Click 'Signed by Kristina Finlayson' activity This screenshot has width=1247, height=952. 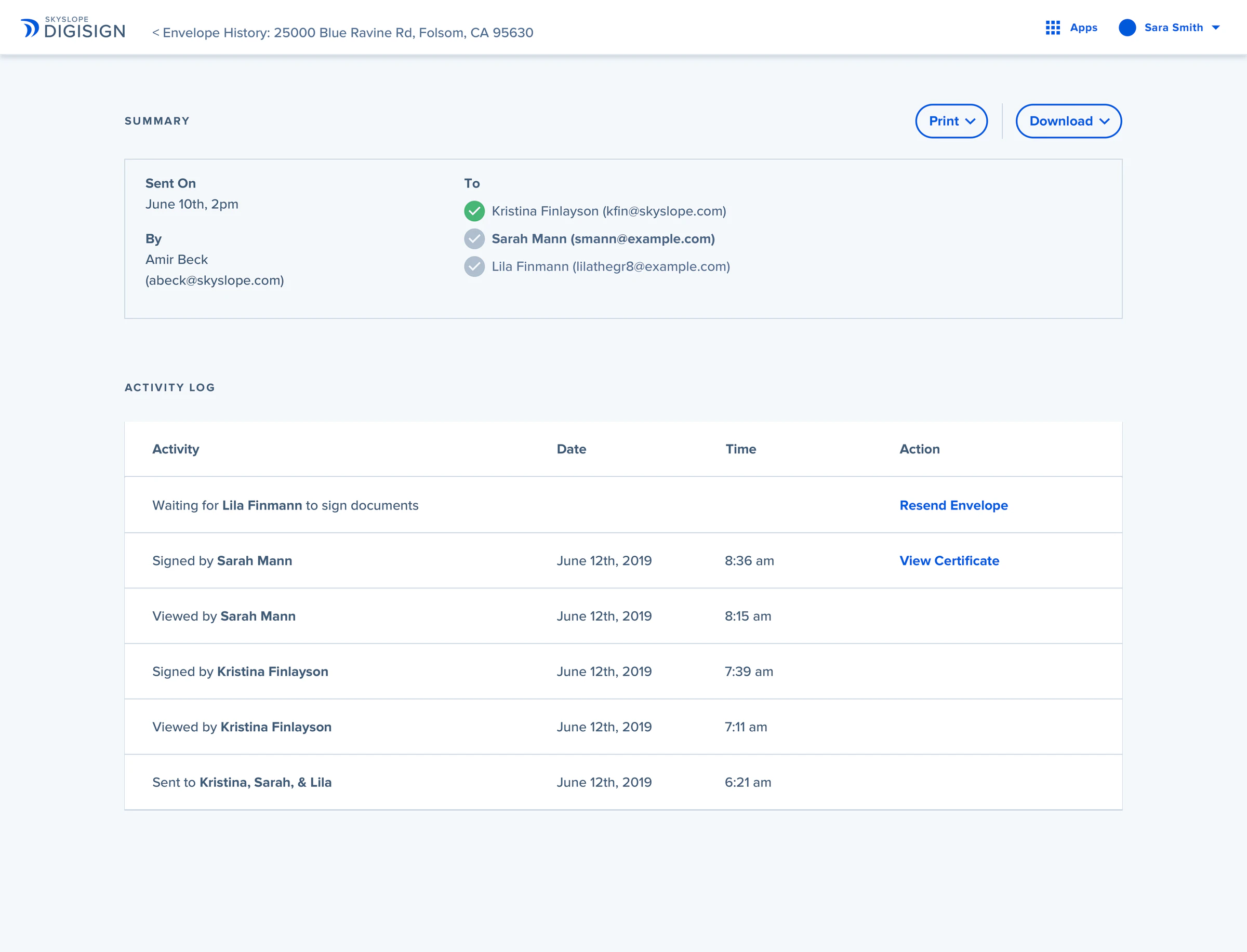click(x=241, y=672)
